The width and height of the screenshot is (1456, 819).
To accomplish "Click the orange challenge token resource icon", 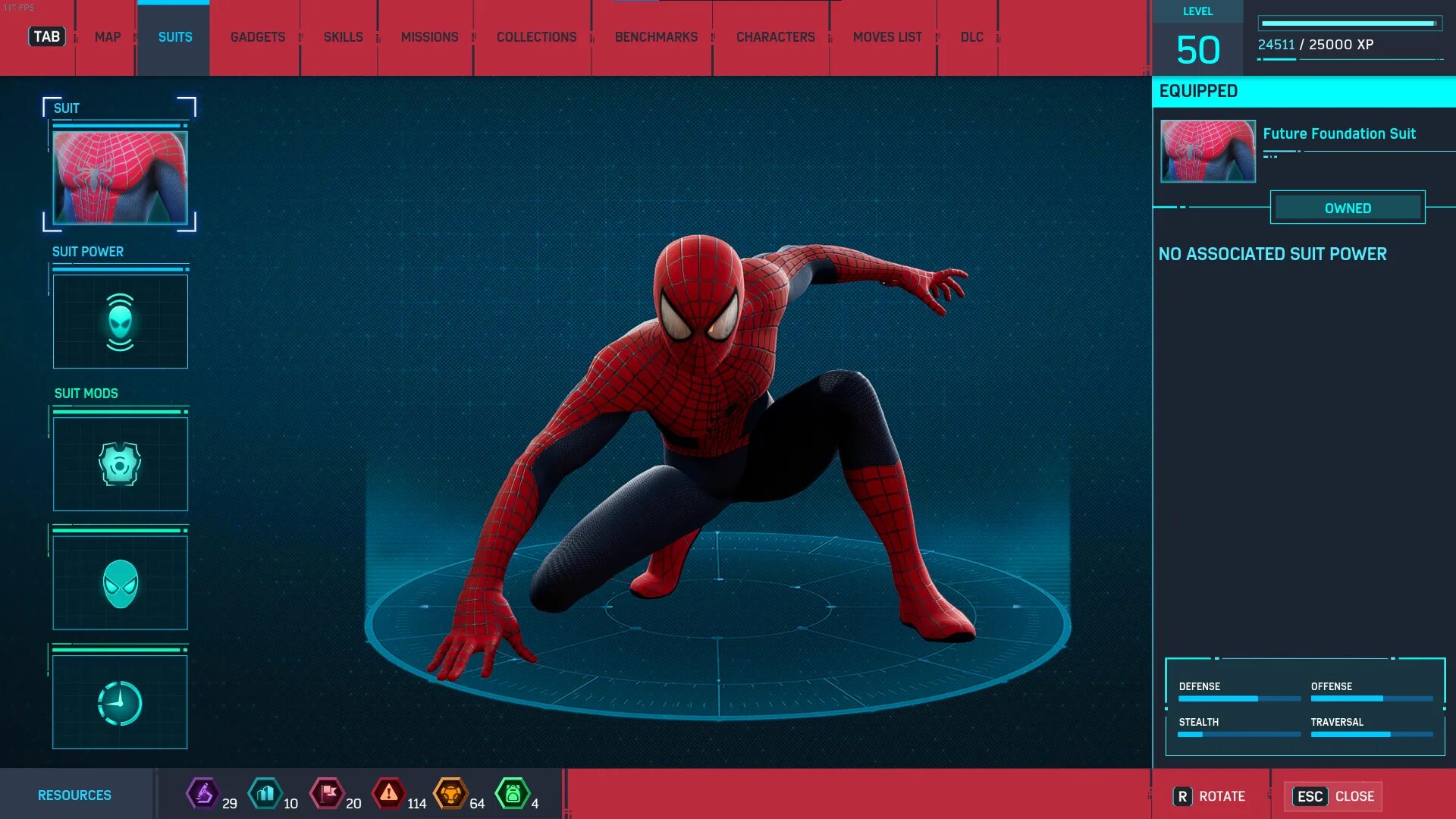I will 450,794.
